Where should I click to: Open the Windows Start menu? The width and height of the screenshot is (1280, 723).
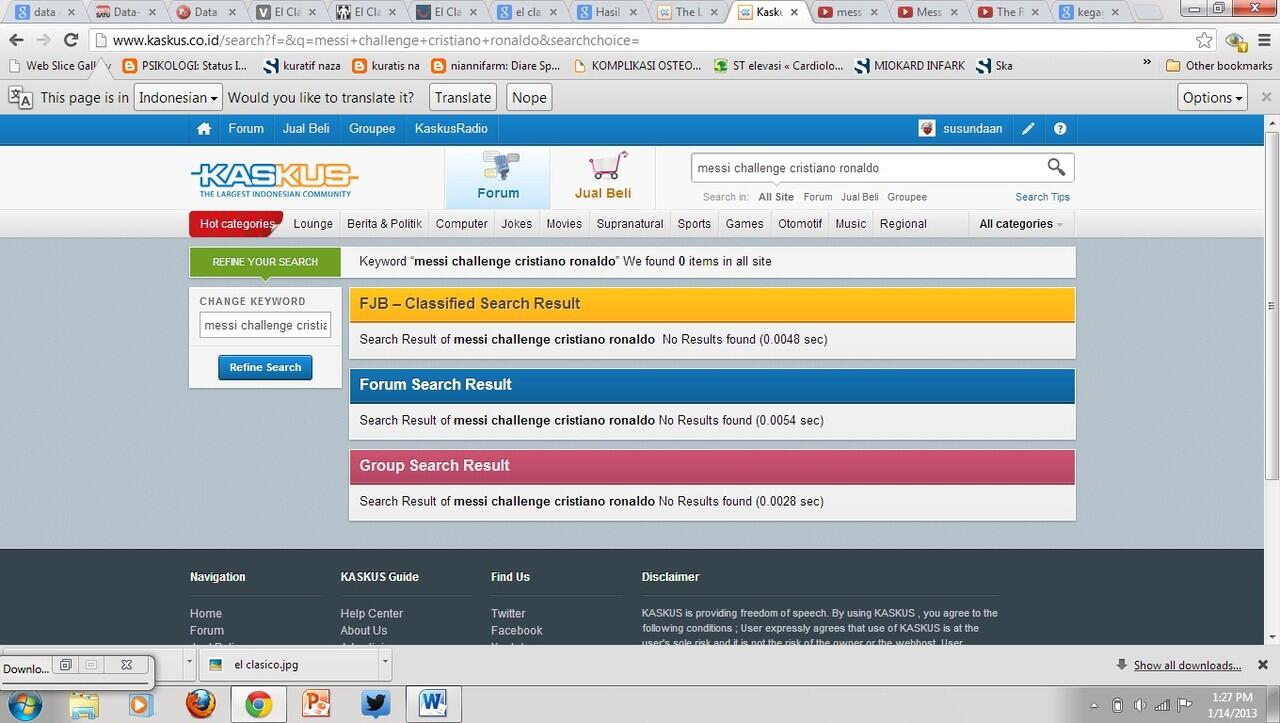[x=23, y=704]
